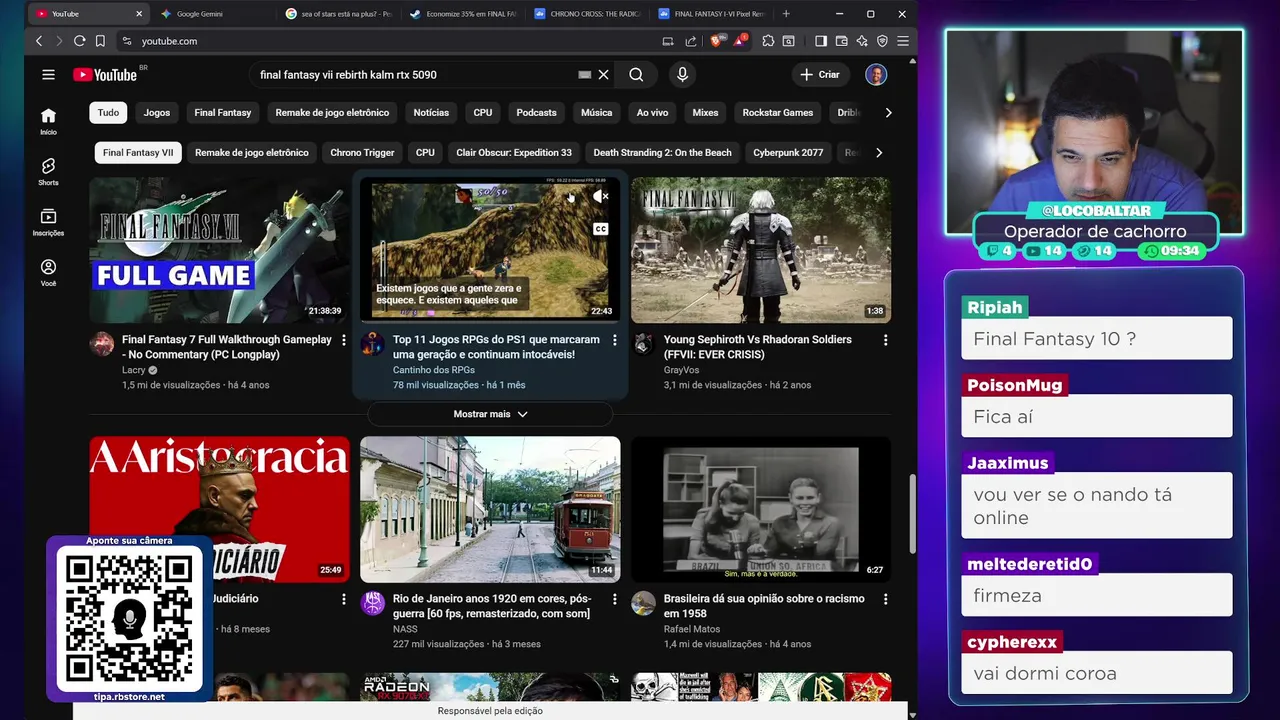Show more top filter chips with the arrow
This screenshot has width=1280, height=720.
[888, 113]
